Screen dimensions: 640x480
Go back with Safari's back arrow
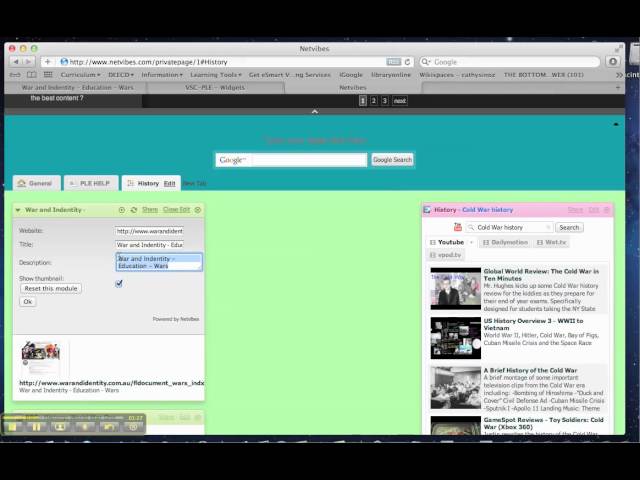tap(16, 62)
